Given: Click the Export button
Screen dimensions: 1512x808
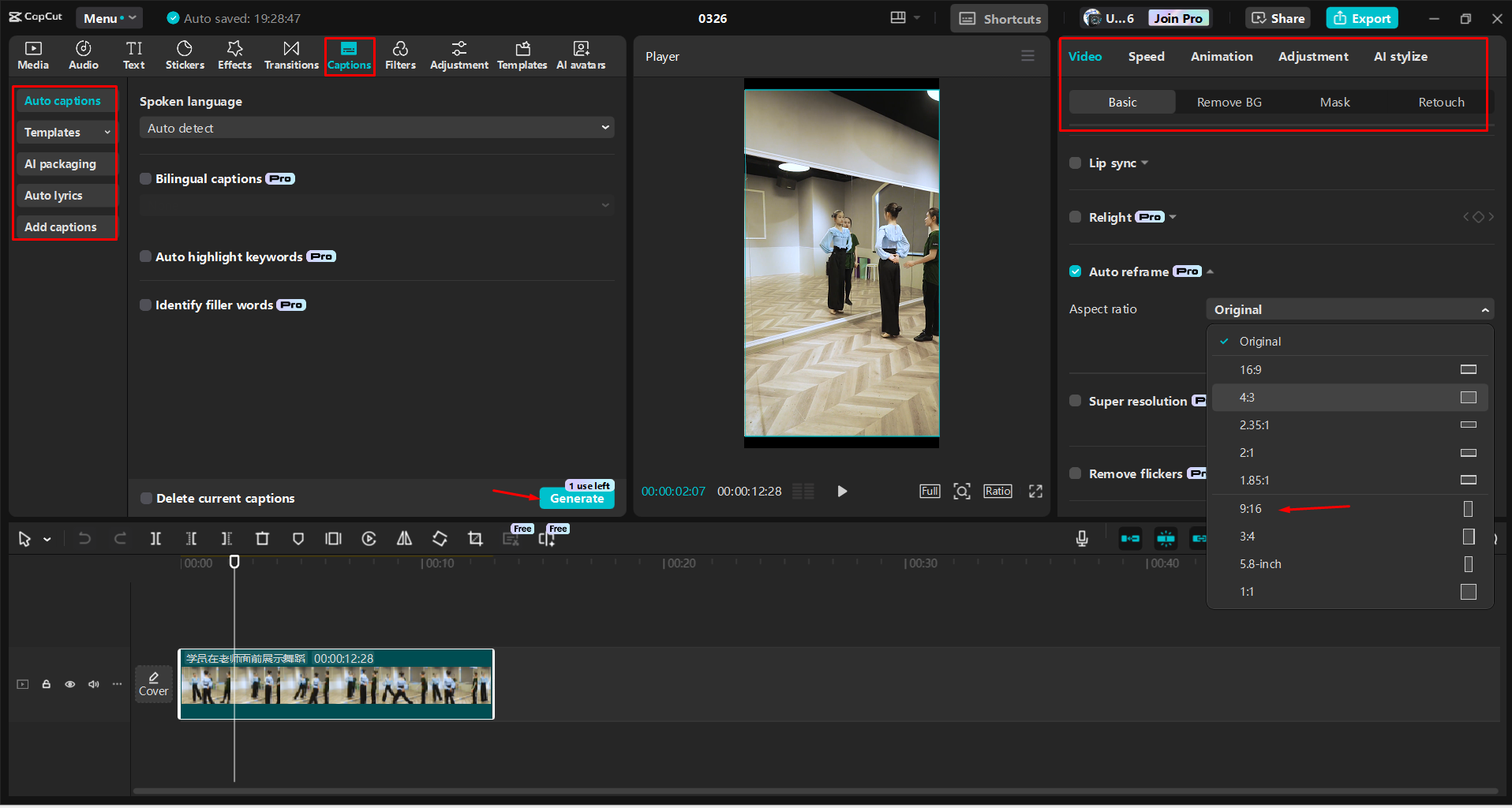Looking at the screenshot, I should click(x=1362, y=18).
